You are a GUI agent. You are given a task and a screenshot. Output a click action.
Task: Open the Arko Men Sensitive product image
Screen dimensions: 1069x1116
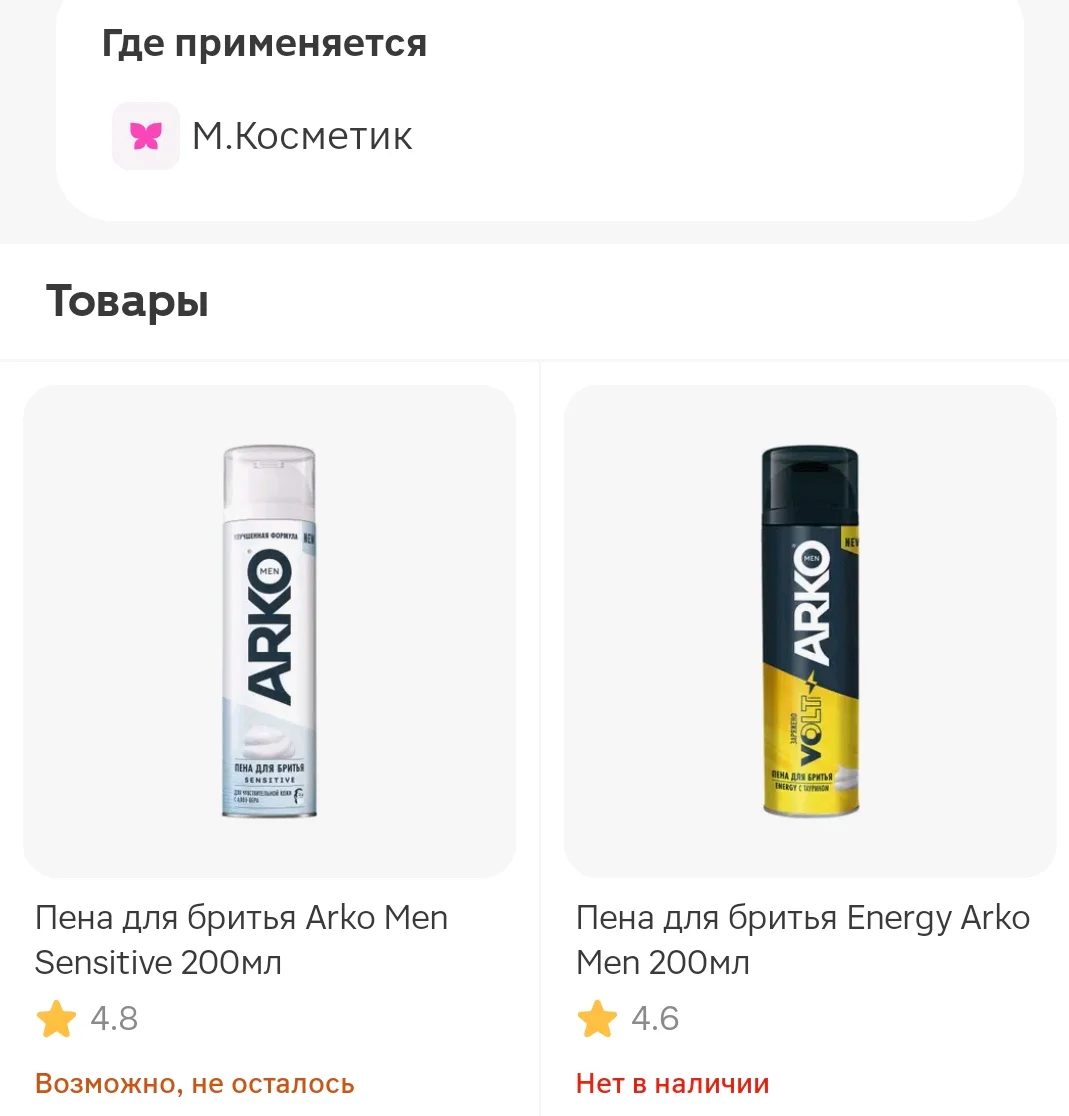(x=270, y=631)
